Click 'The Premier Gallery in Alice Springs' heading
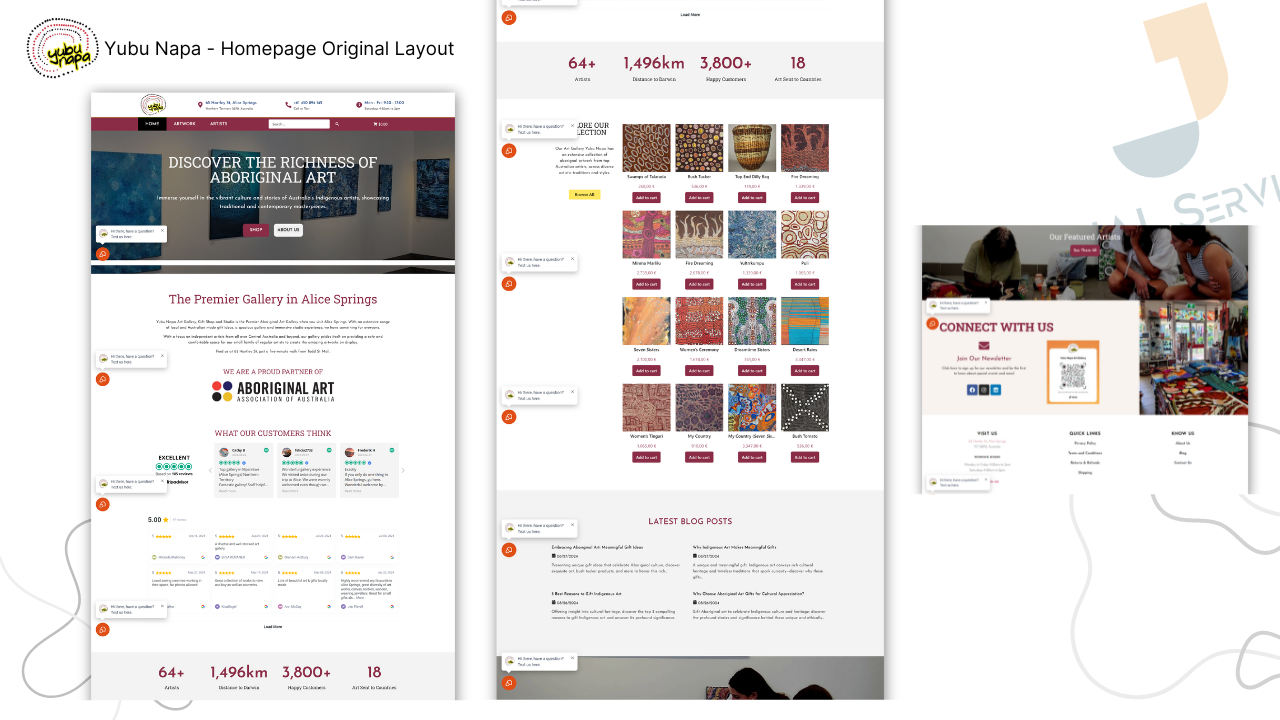The width and height of the screenshot is (1280, 720). coord(273,299)
